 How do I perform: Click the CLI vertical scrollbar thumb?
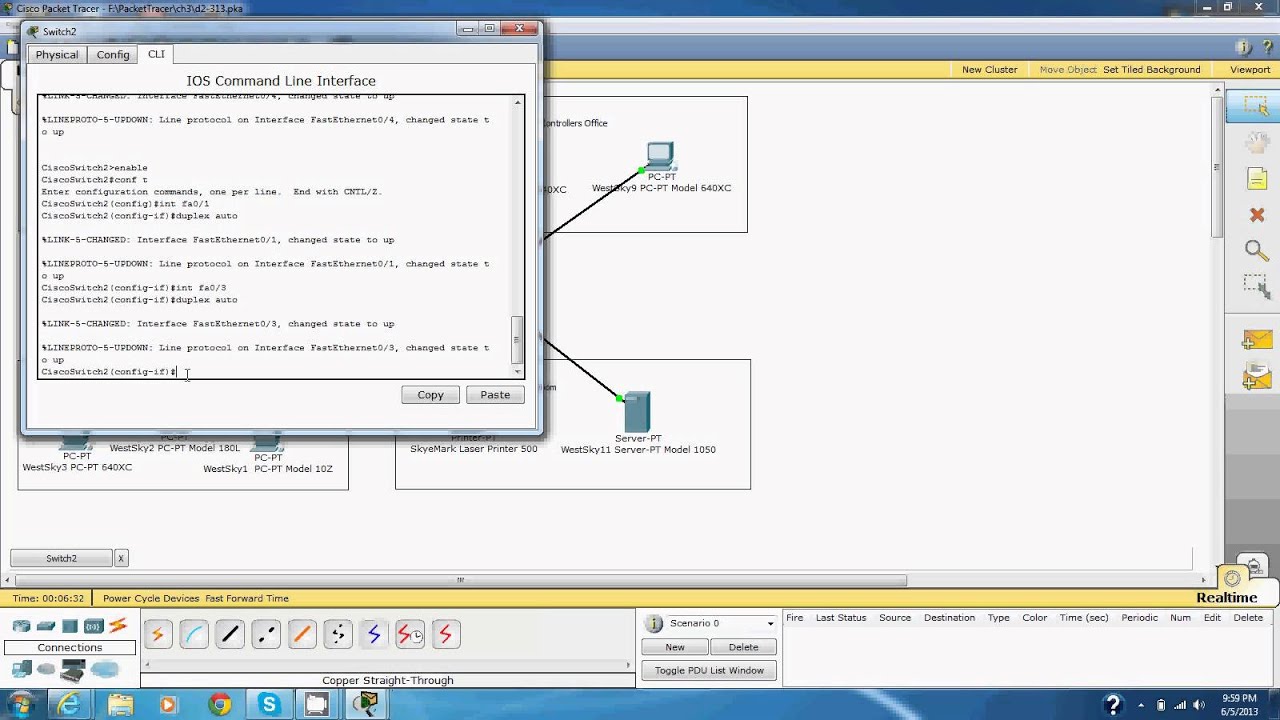[x=517, y=340]
